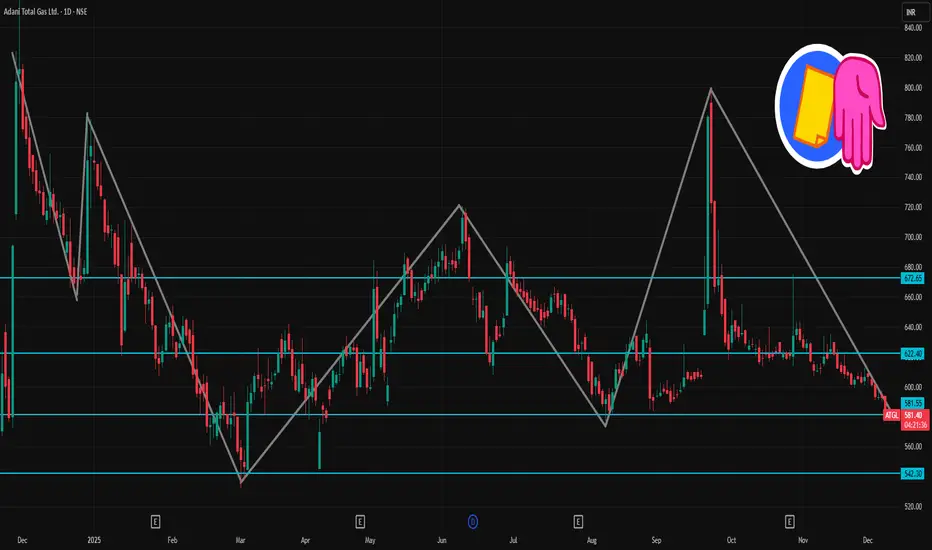932x550 pixels.
Task: Click the blue dividend marker near June
Action: [x=473, y=522]
